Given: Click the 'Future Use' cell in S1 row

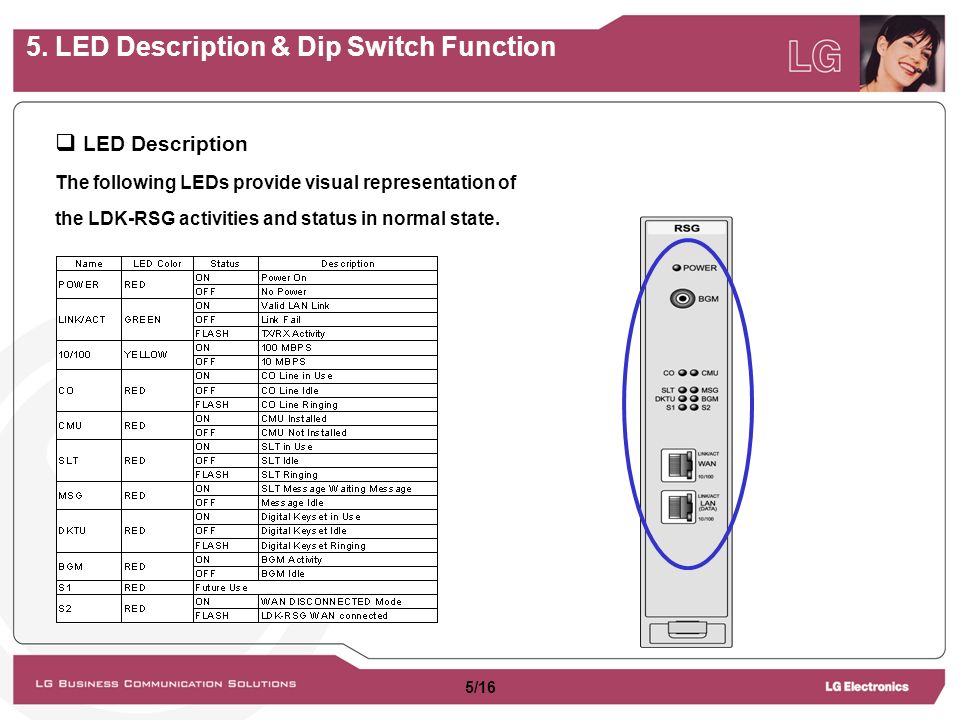Looking at the screenshot, I should (x=315, y=588).
